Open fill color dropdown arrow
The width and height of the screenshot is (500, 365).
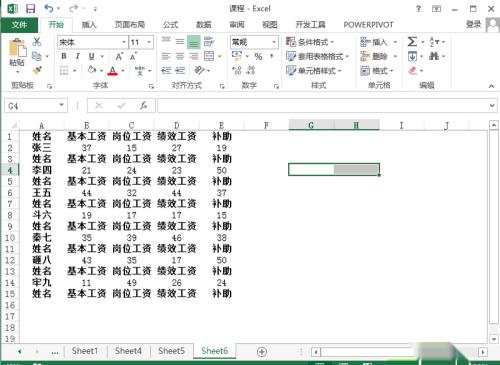101,71
